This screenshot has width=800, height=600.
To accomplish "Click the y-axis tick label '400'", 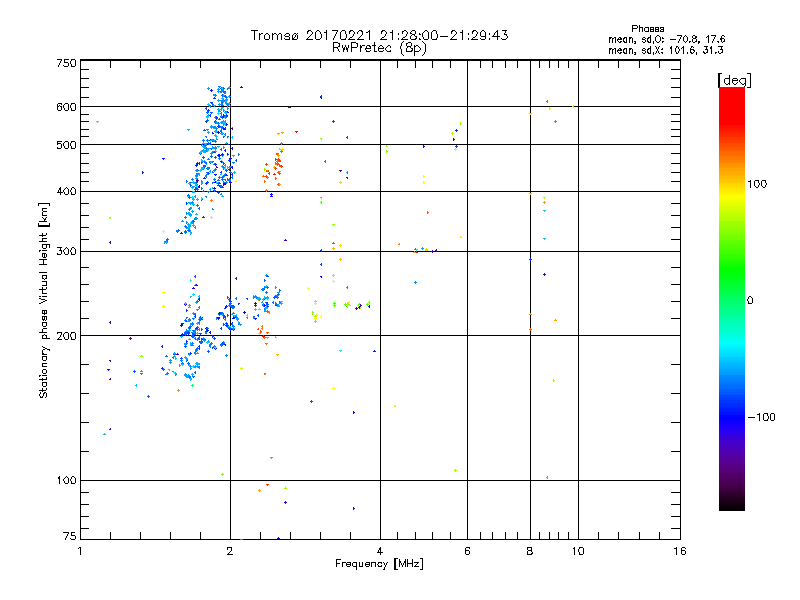I will coord(66,191).
